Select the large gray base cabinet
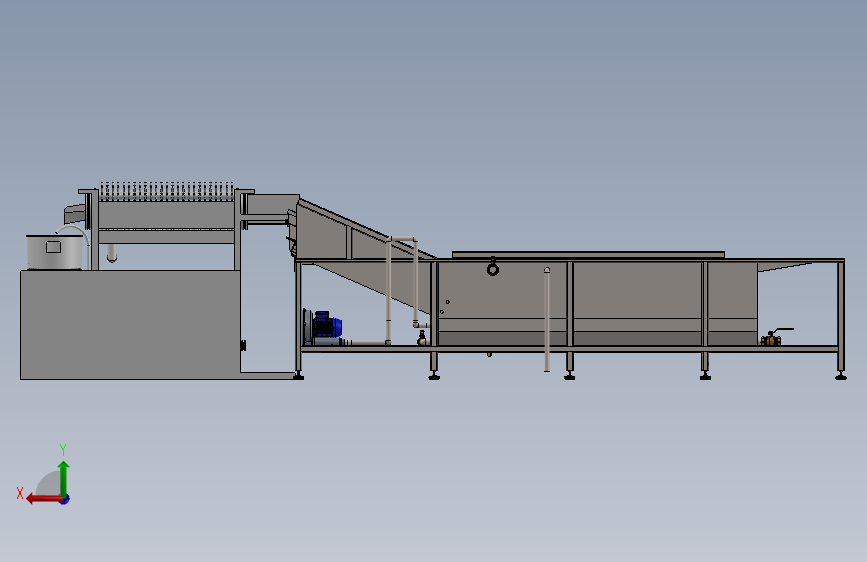This screenshot has height=562, width=867. click(130, 325)
